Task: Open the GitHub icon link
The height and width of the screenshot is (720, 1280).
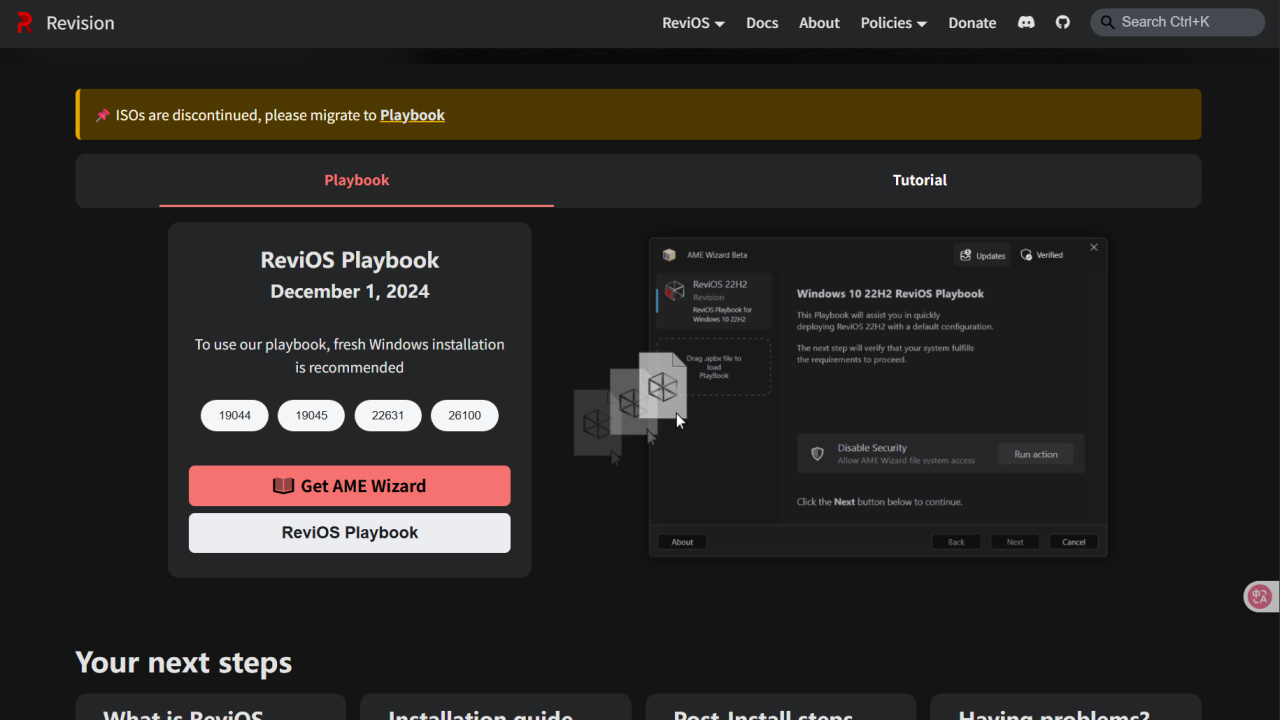Action: [x=1063, y=22]
